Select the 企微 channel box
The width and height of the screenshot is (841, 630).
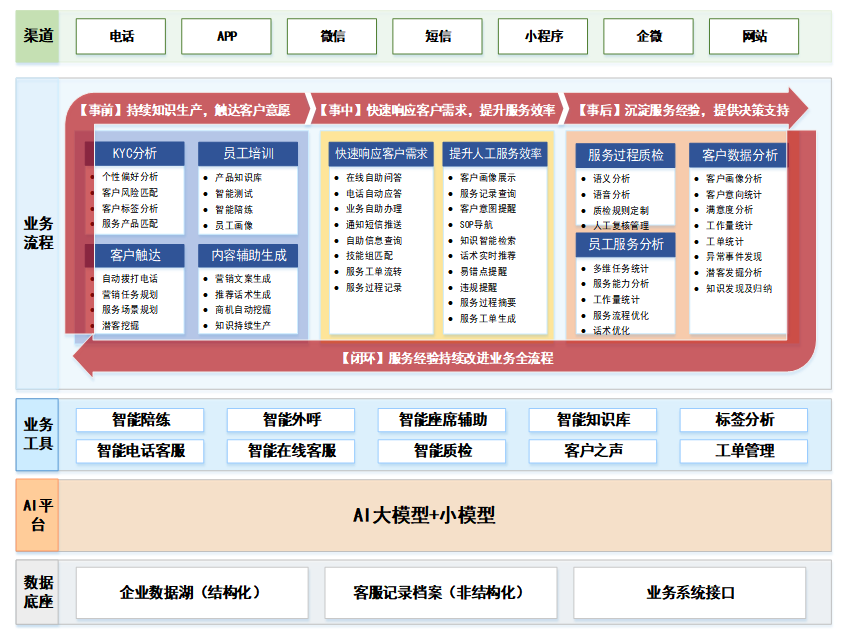648,36
